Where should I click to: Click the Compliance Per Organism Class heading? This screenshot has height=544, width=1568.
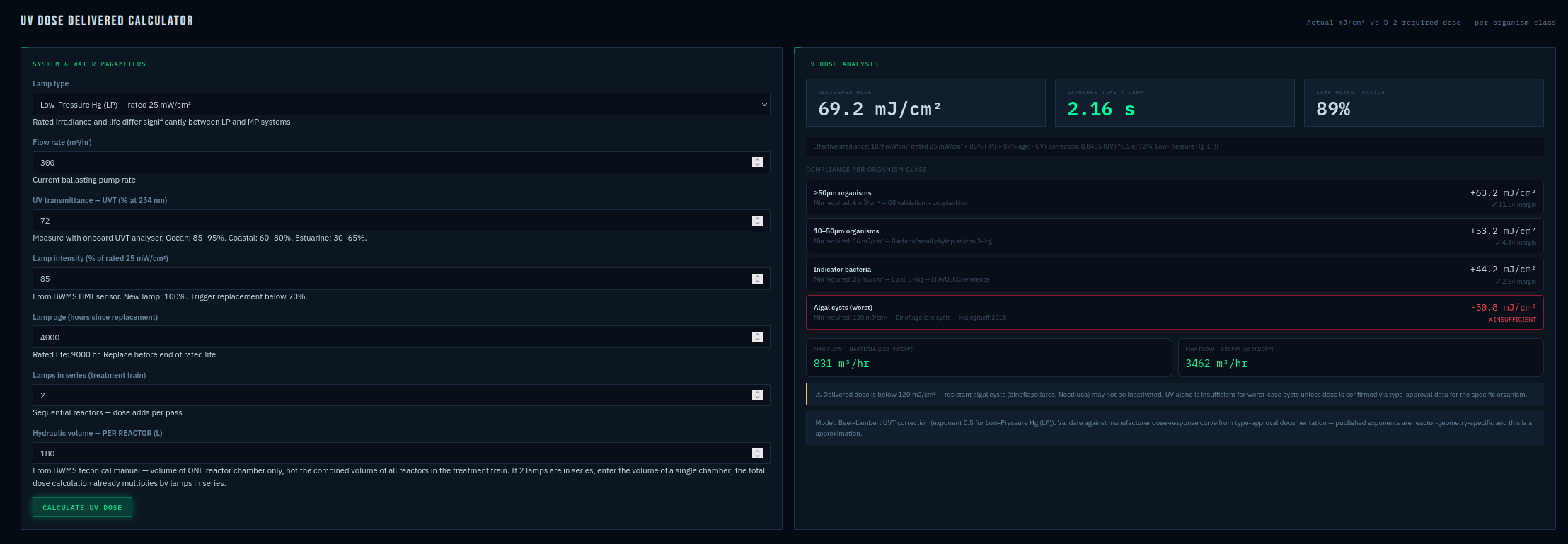pyautogui.click(x=866, y=170)
